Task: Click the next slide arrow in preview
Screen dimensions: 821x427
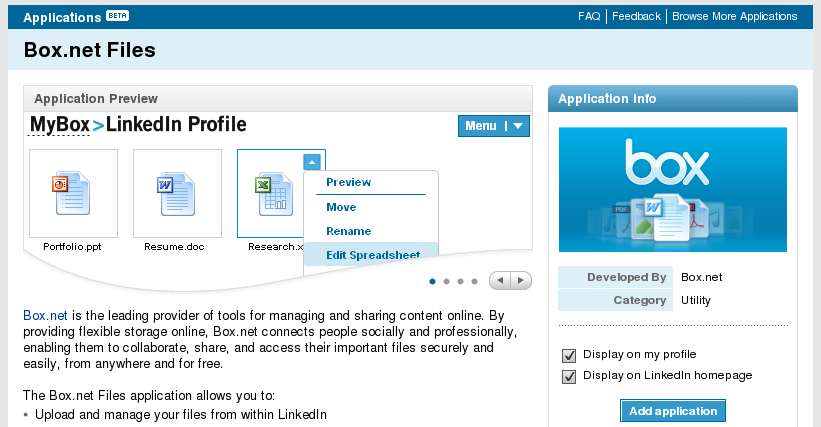Action: 520,281
